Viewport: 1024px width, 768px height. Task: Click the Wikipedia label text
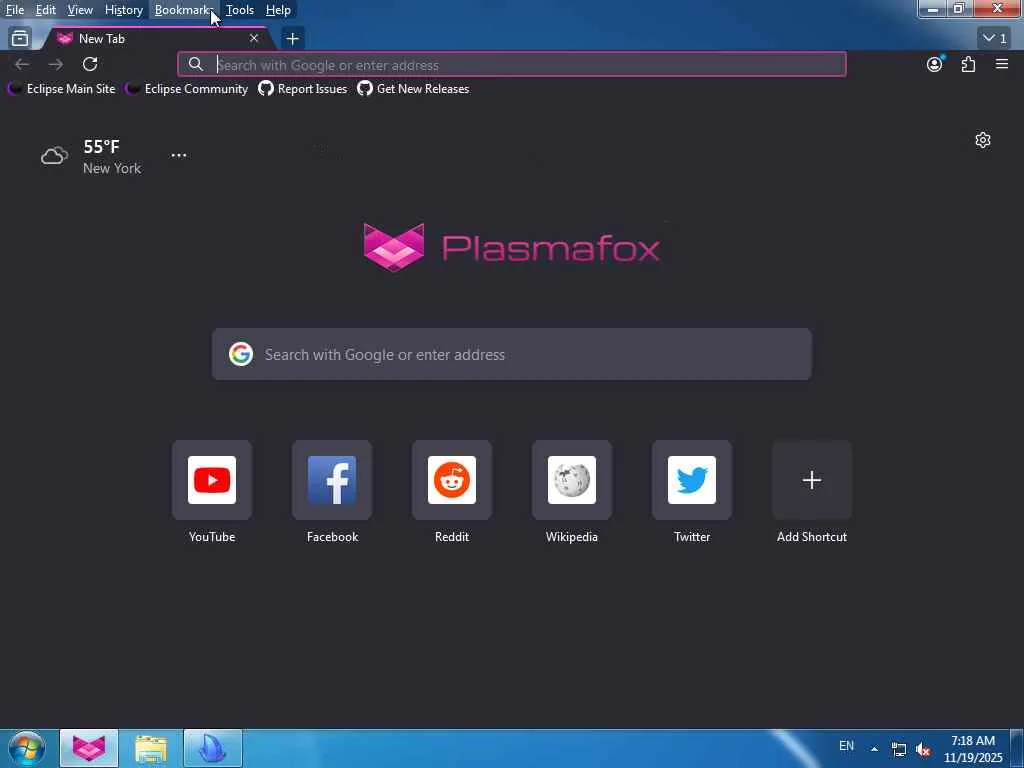[571, 537]
